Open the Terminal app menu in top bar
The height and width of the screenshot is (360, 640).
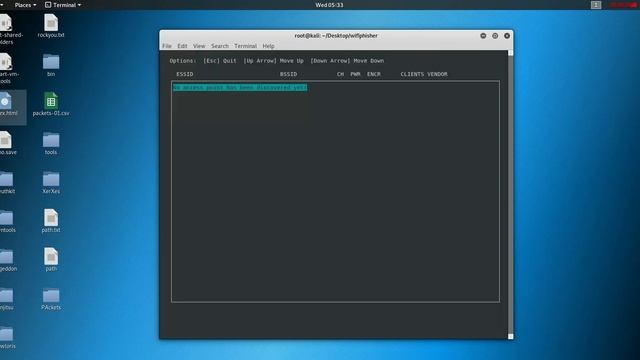pos(63,5)
